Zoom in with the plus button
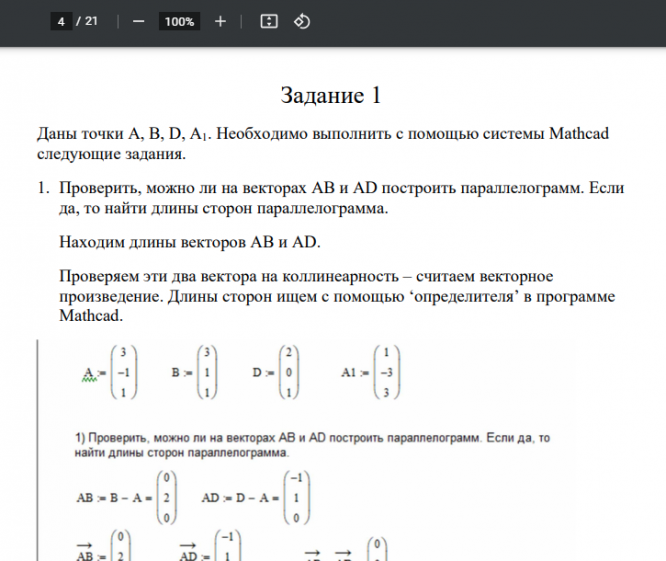This screenshot has height=561, width=666. coord(220,21)
